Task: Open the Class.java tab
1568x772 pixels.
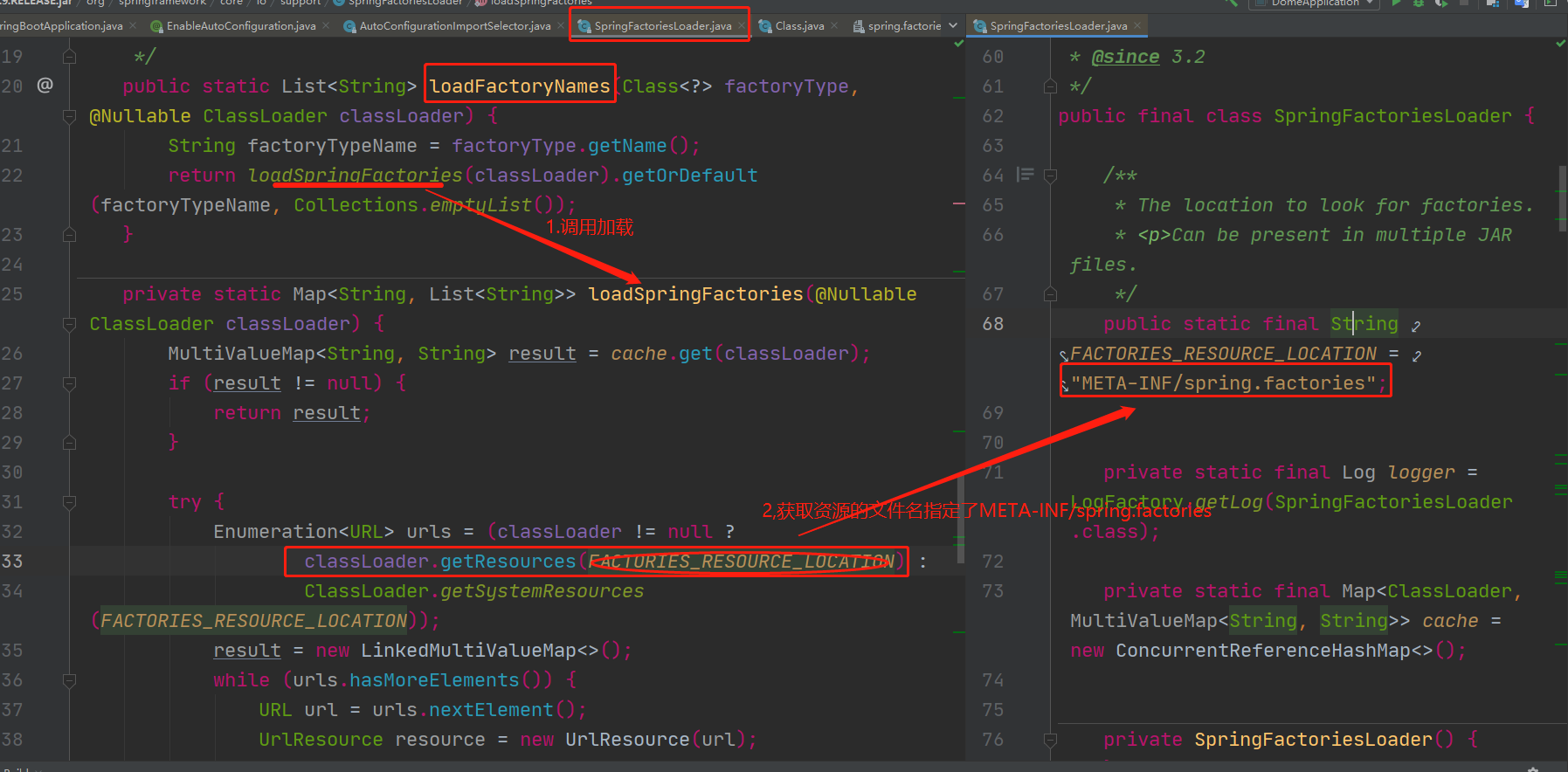Action: (x=799, y=26)
